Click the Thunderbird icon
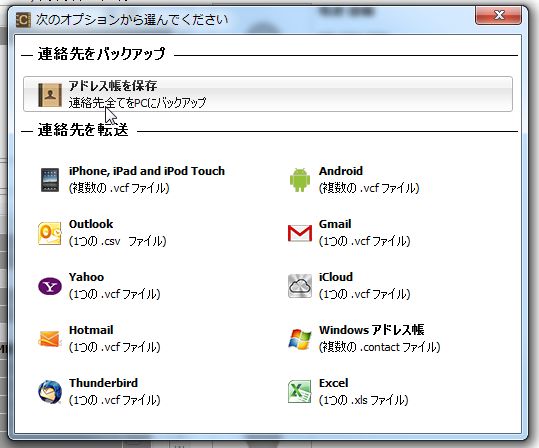539x448 pixels. coord(50,392)
